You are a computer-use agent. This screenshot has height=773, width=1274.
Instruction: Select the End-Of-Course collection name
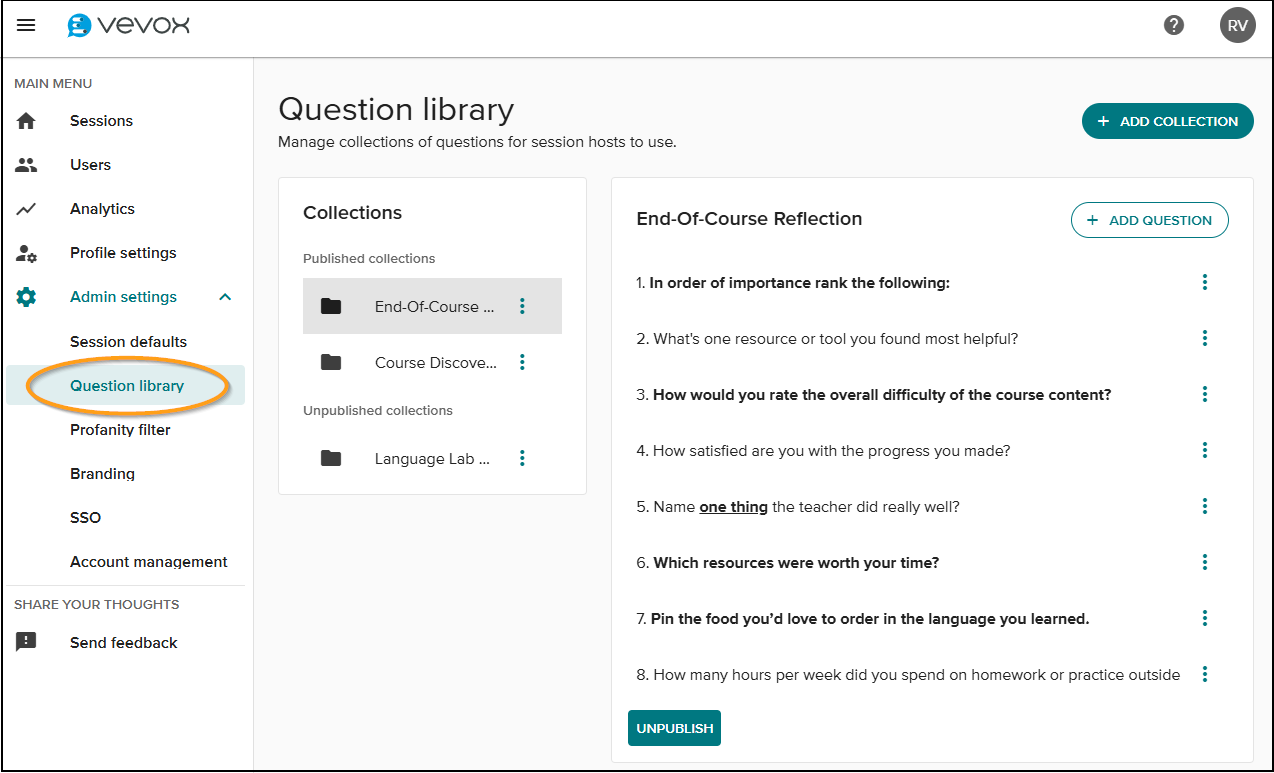pyautogui.click(x=435, y=307)
